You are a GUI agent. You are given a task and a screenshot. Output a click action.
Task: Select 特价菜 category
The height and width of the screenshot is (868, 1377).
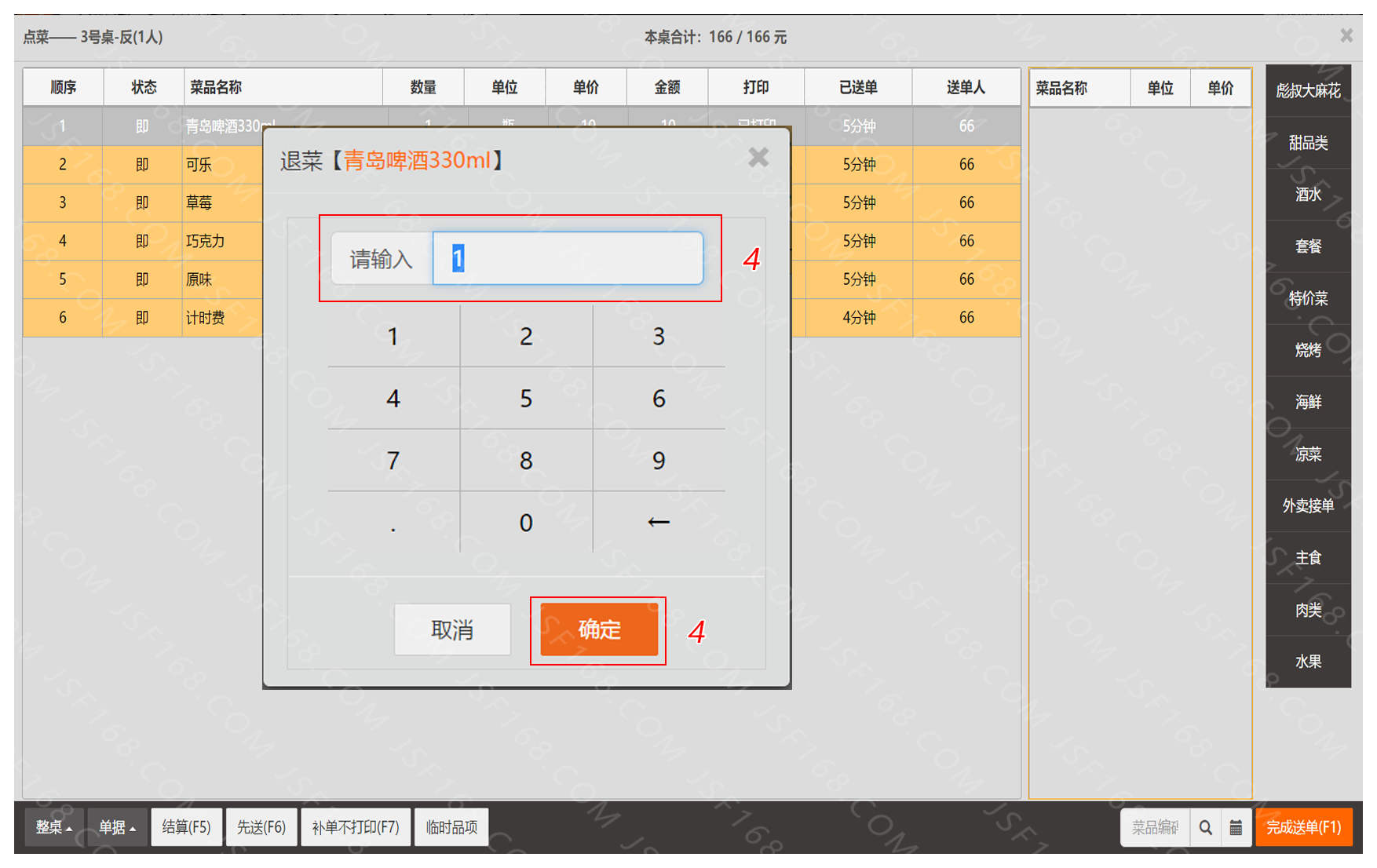[x=1308, y=298]
